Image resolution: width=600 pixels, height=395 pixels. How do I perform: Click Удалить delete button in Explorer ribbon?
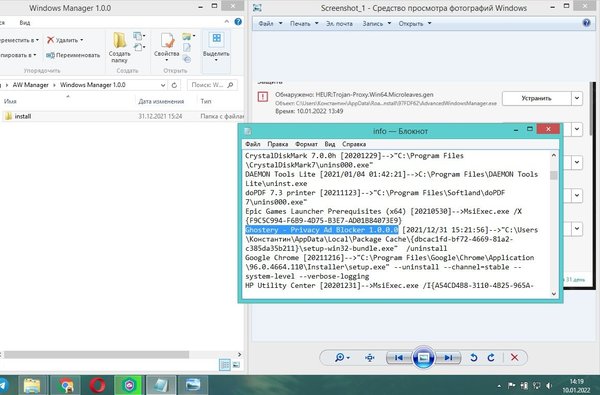point(65,40)
